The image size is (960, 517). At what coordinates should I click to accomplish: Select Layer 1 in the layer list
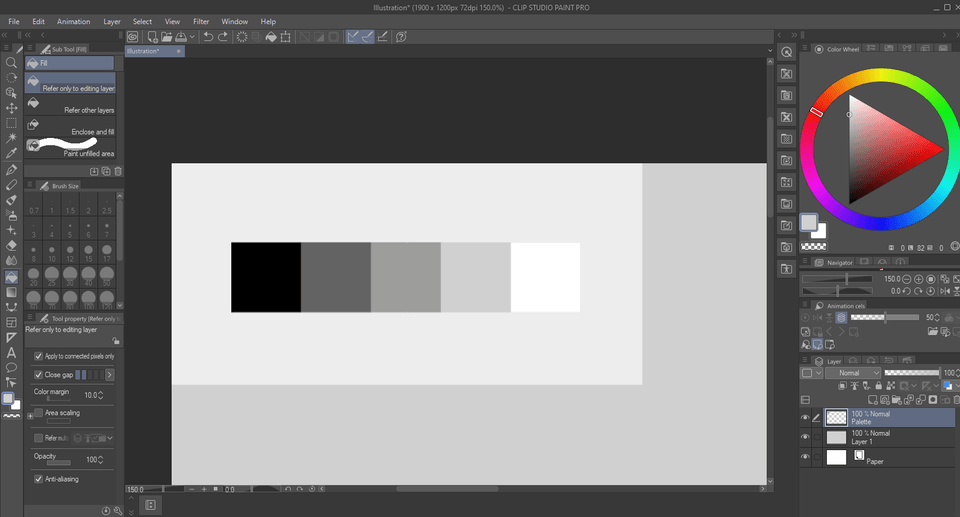pyautogui.click(x=880, y=437)
